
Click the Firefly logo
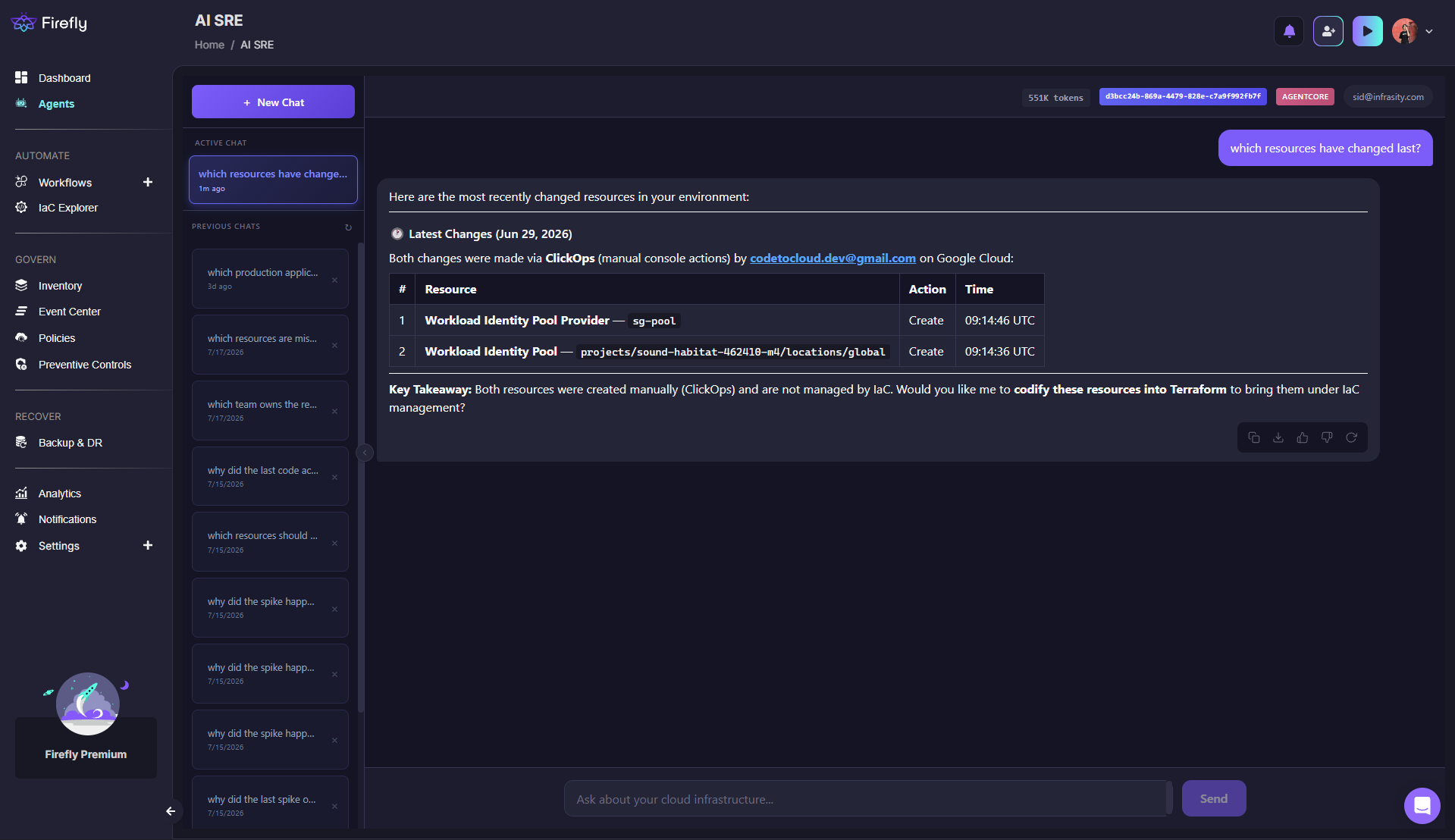coord(49,24)
